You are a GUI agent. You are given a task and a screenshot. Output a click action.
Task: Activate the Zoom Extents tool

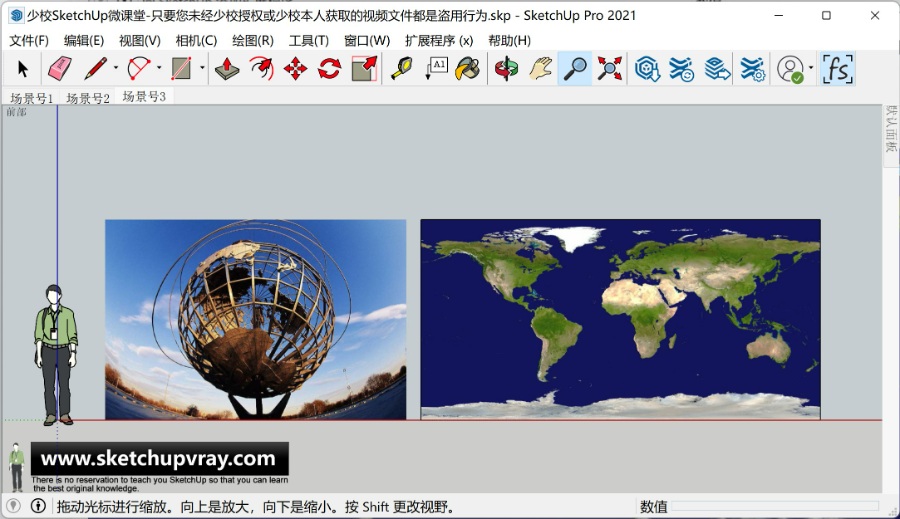(x=610, y=69)
